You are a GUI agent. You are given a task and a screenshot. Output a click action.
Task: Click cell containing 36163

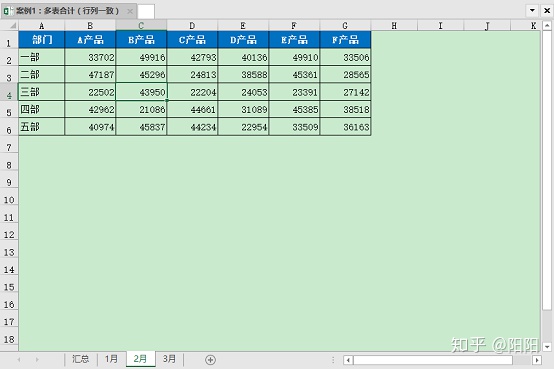(x=345, y=127)
